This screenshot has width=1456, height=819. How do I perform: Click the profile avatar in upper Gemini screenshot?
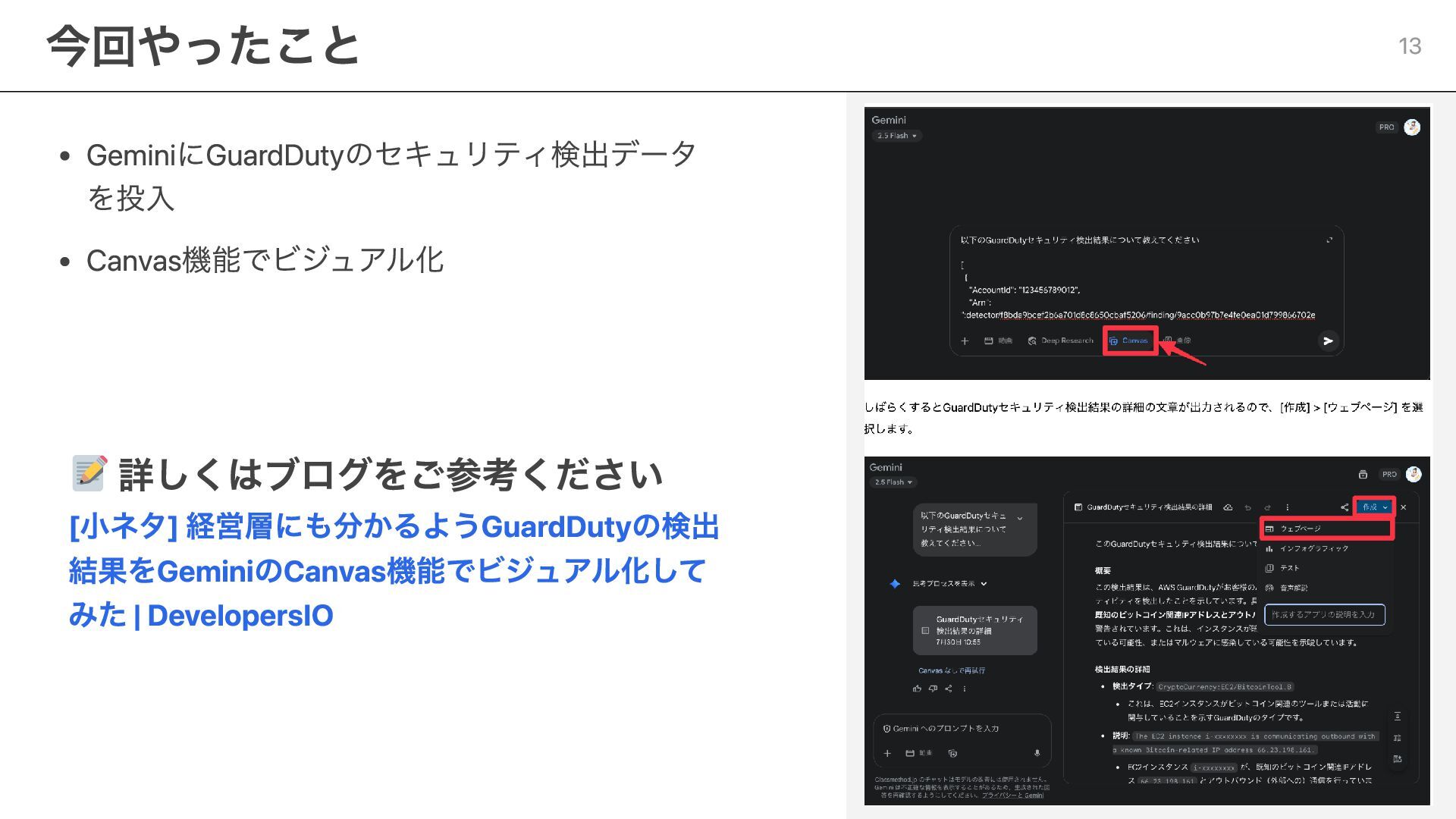click(1412, 127)
